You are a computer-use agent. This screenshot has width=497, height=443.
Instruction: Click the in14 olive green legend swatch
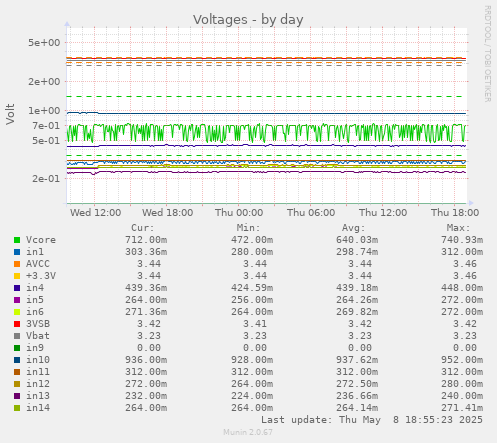[17, 408]
